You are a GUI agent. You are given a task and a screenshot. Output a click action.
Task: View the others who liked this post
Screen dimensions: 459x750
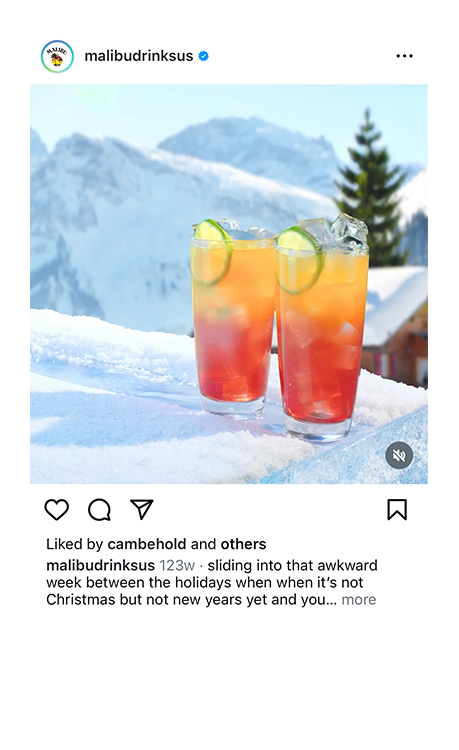[243, 544]
